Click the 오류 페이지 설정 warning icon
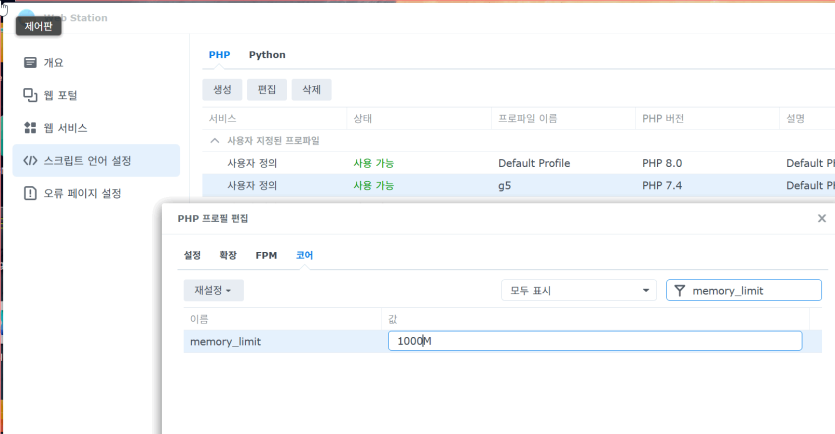Screen dimensions: 835x434 [30, 193]
